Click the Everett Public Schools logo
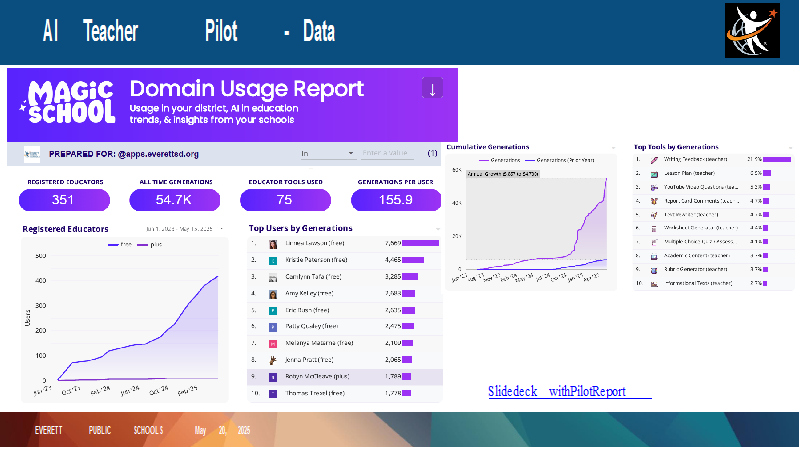Viewport: 800px width, 450px height. 752,30
